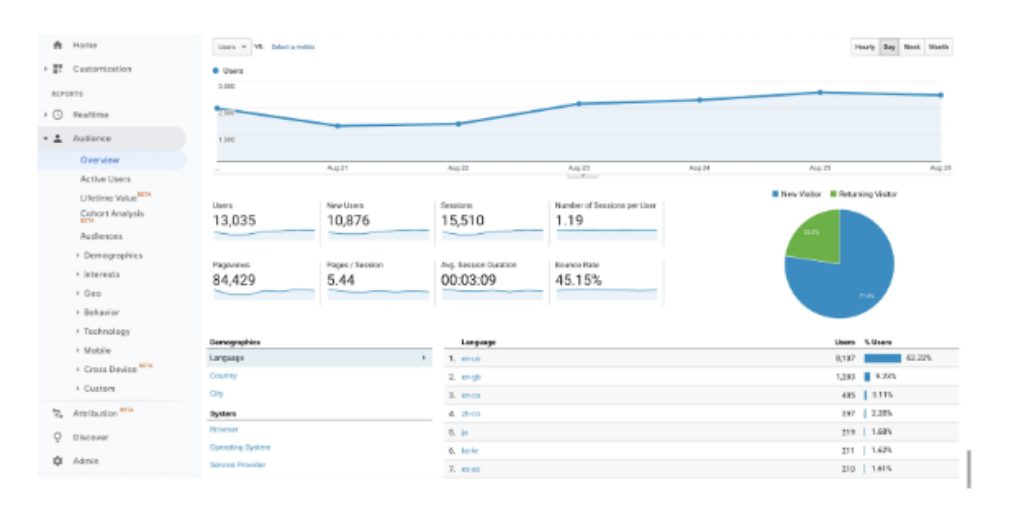Click the City demographics link

click(216, 393)
